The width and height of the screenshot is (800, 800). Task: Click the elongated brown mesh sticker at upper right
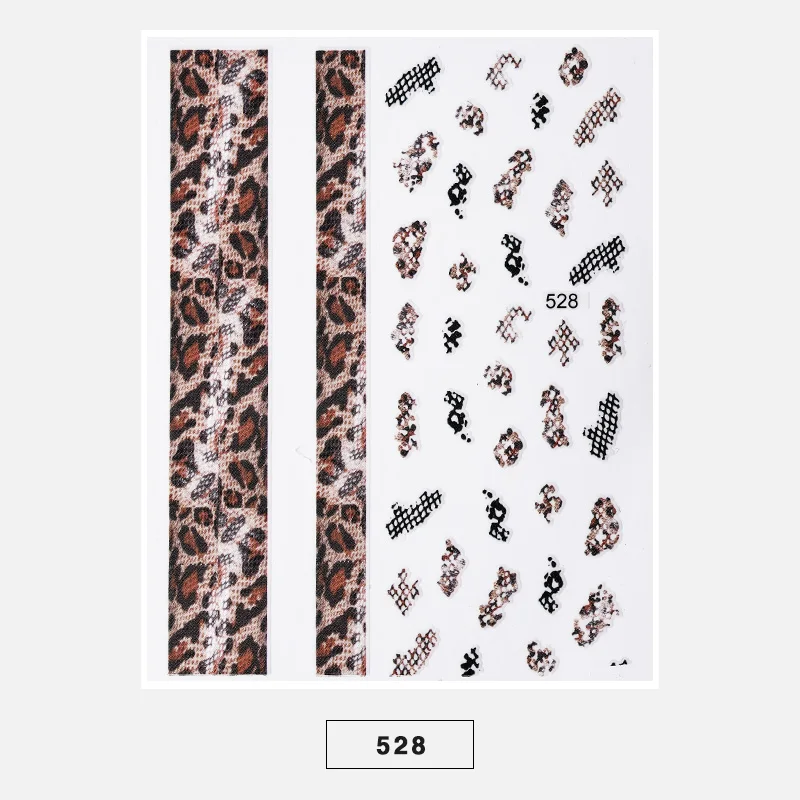tap(597, 117)
